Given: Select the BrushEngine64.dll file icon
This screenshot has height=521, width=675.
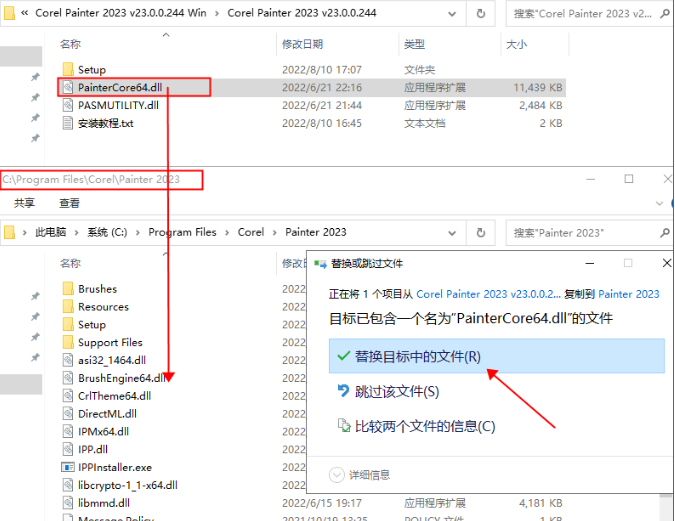Looking at the screenshot, I should tap(67, 378).
